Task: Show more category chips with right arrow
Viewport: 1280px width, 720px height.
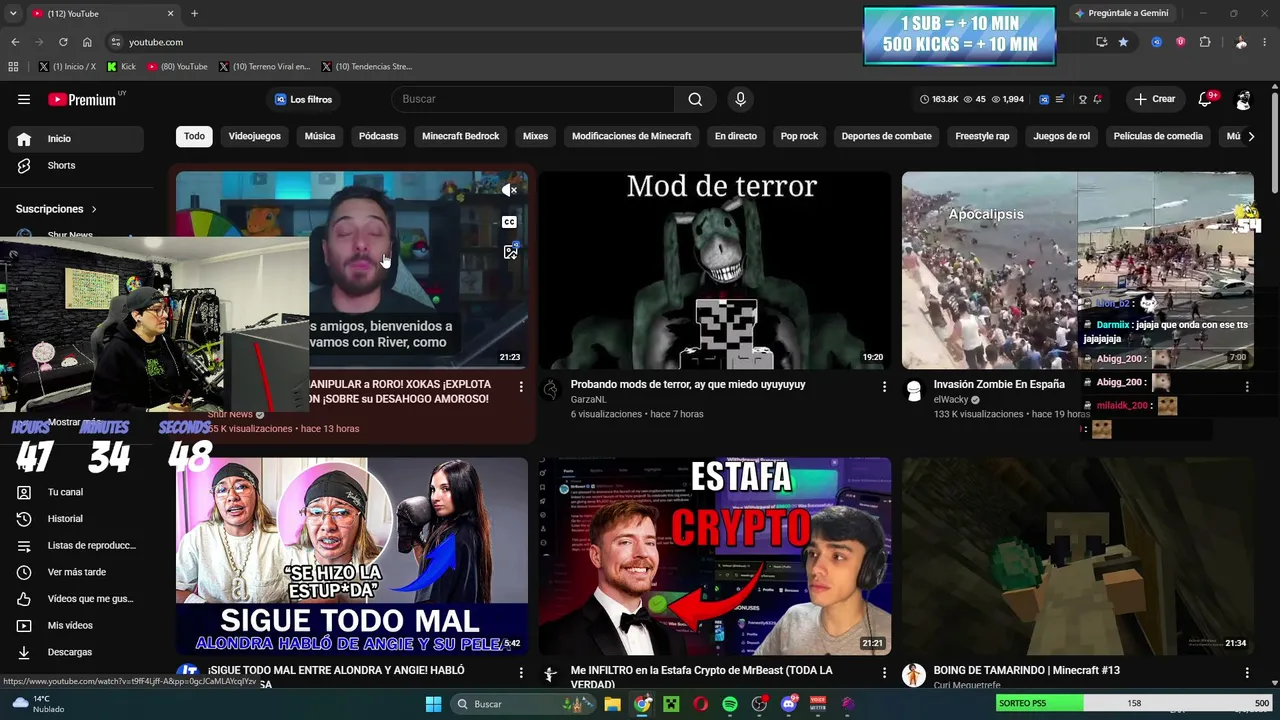Action: [1250, 136]
